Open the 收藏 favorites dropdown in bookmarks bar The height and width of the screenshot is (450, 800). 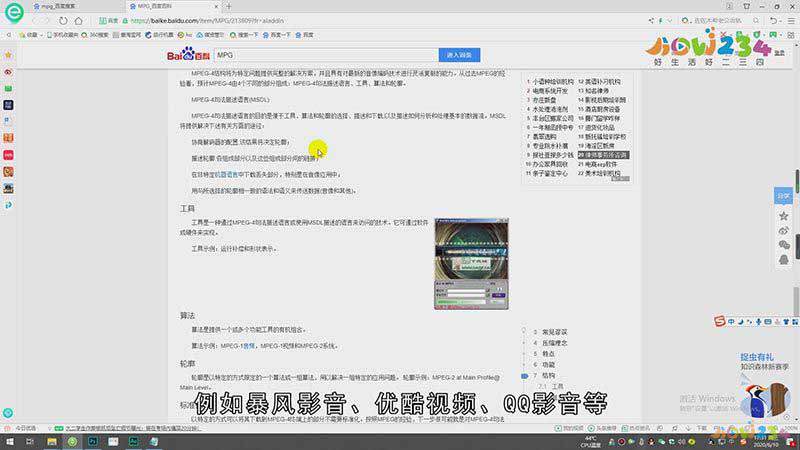coord(31,35)
